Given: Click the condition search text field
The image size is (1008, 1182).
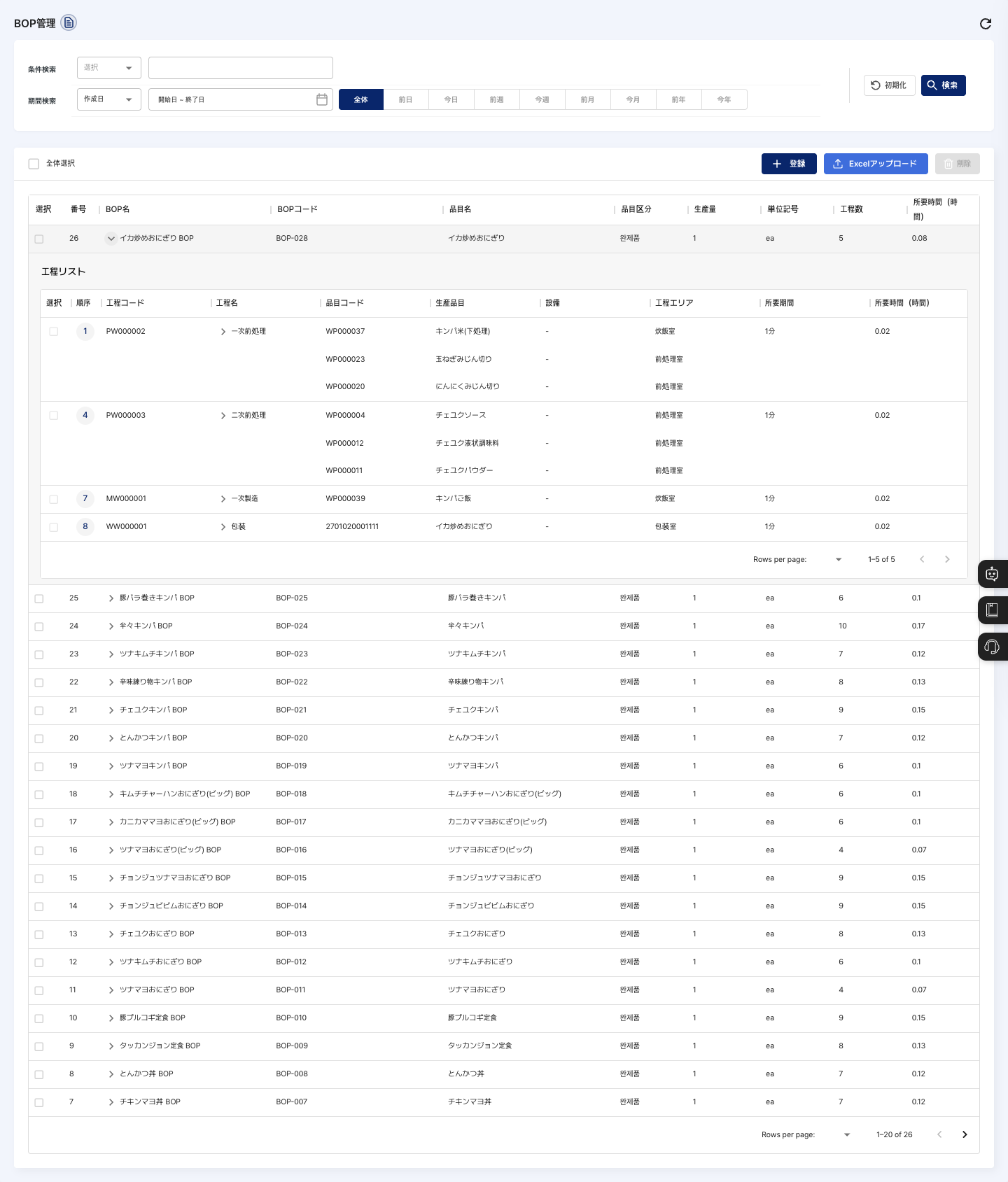Looking at the screenshot, I should coord(241,68).
